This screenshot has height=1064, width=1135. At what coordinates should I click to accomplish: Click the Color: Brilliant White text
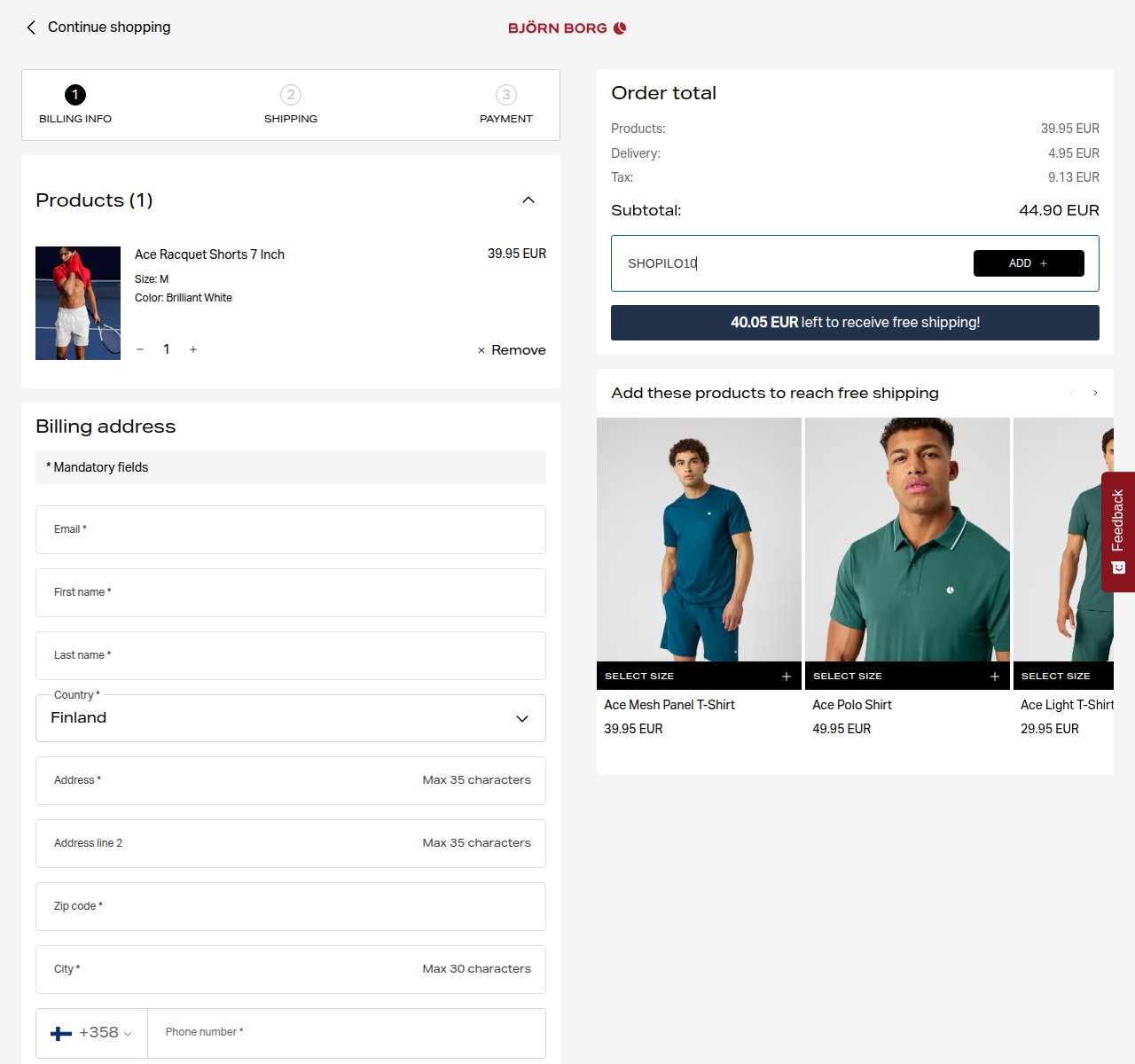(184, 298)
